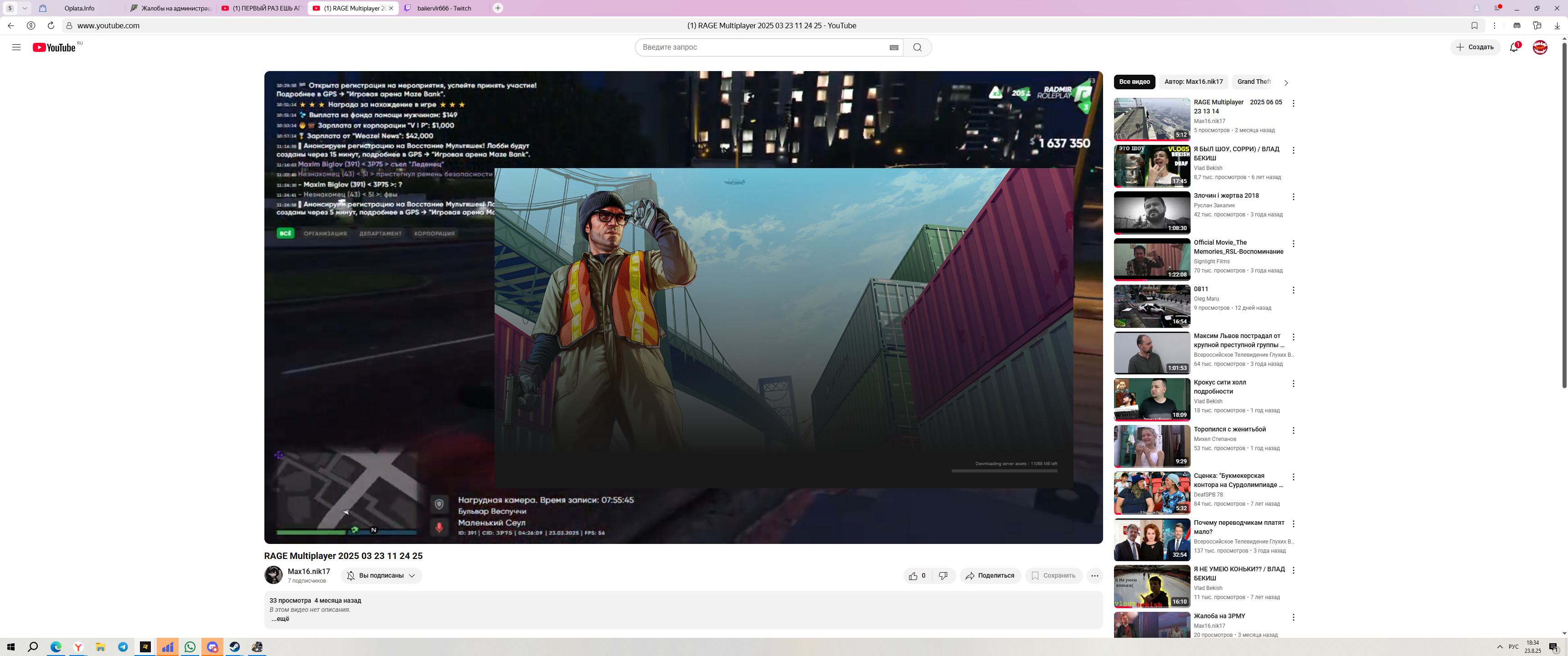
Task: Like the video with thumbs up
Action: pyautogui.click(x=917, y=576)
